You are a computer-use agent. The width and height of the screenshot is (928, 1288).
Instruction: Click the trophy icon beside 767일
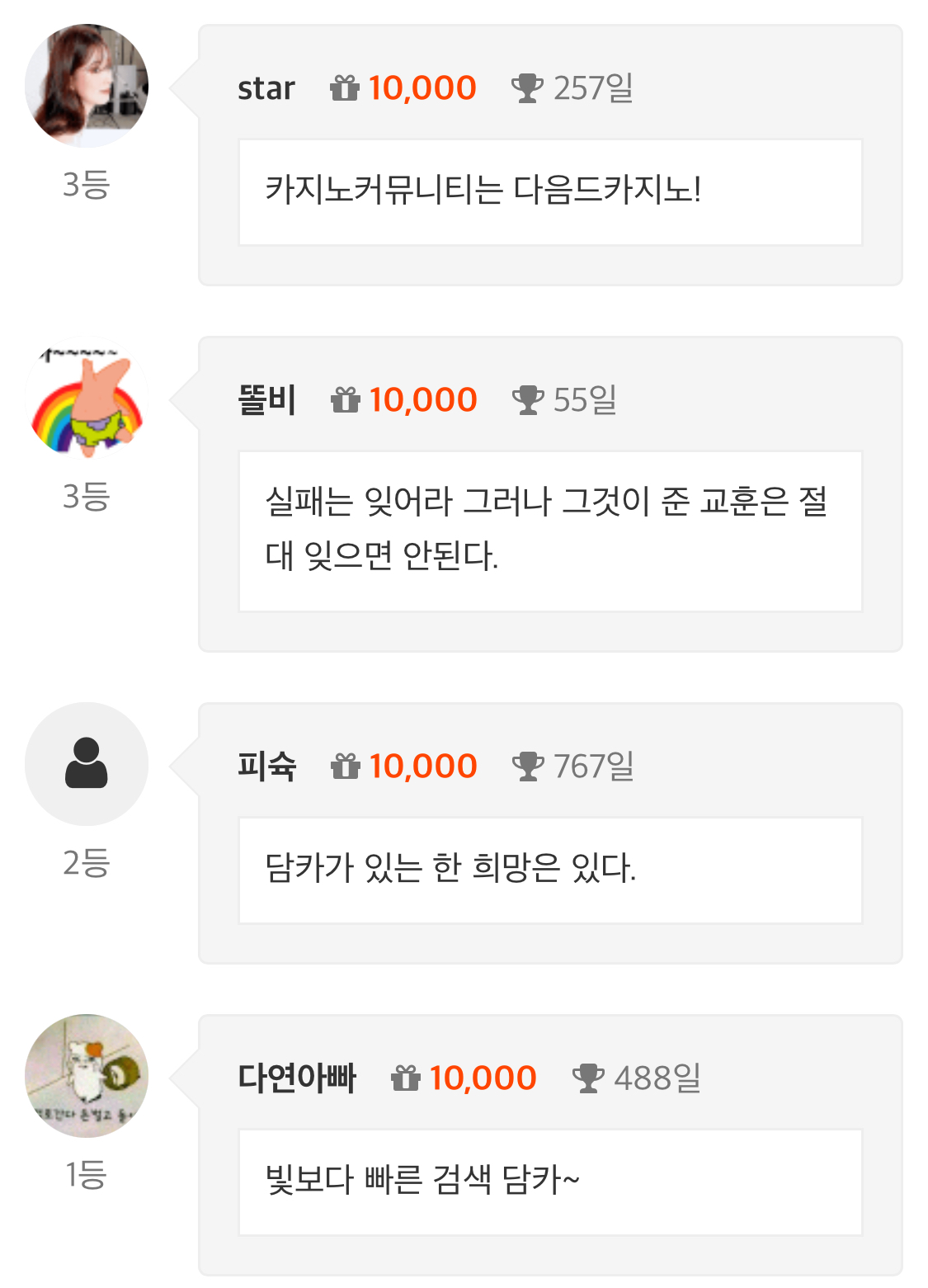(x=528, y=767)
